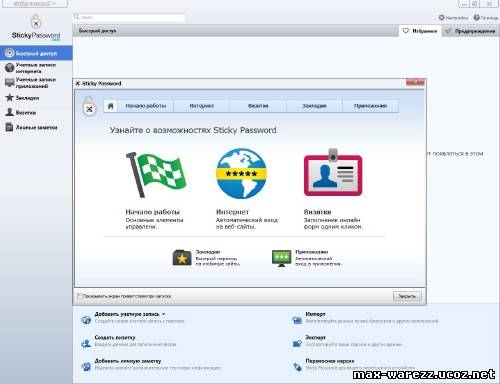Open Учетные записи интернета globe item
Viewport: 500px width, 384px height.
[x=36, y=68]
